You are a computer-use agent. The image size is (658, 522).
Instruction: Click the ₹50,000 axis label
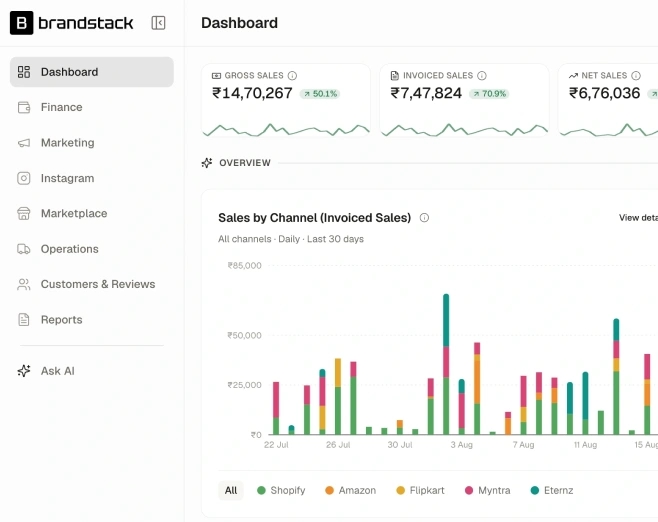[244, 335]
